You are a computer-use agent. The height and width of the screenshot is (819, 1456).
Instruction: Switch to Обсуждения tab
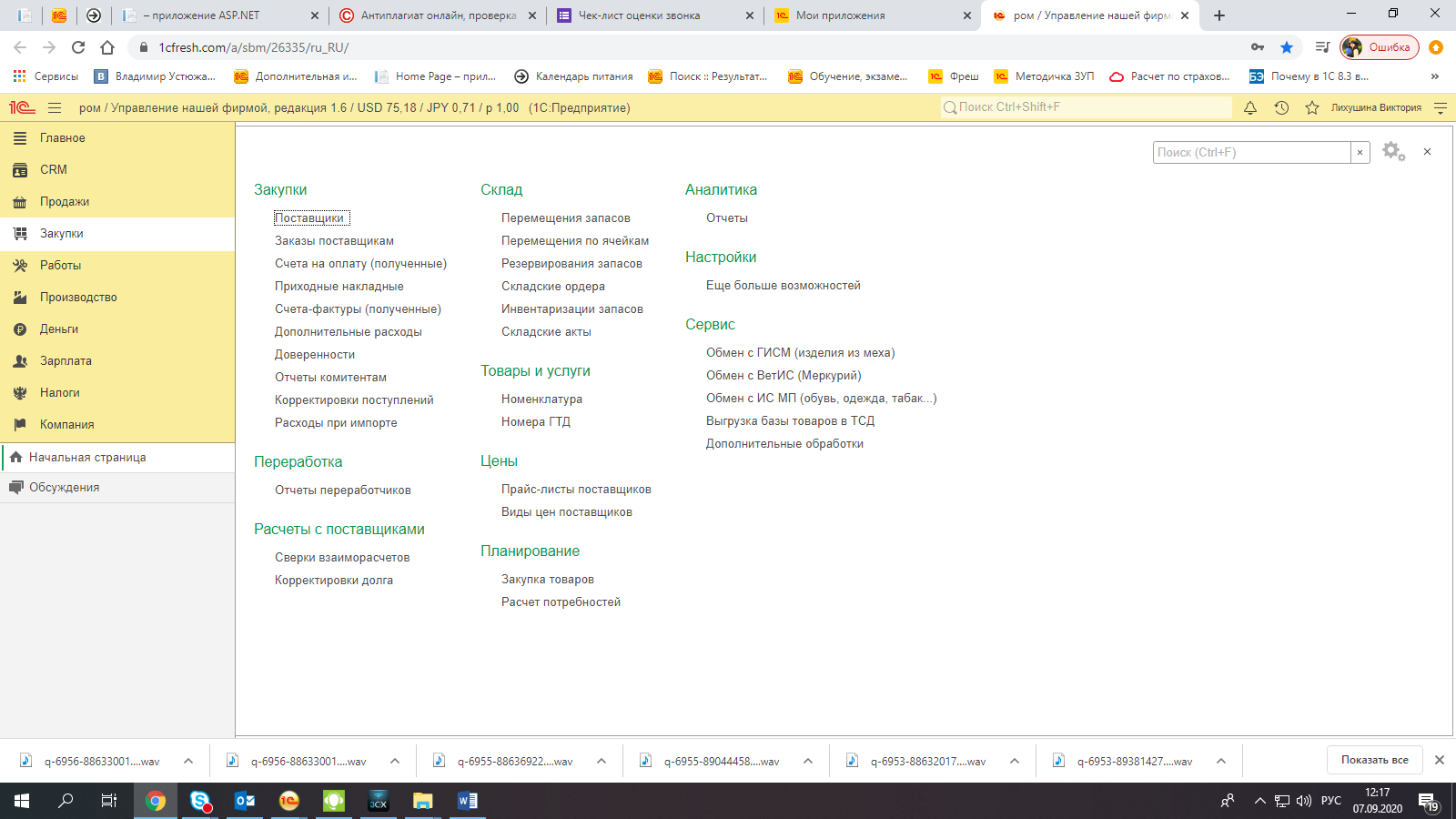[117, 488]
